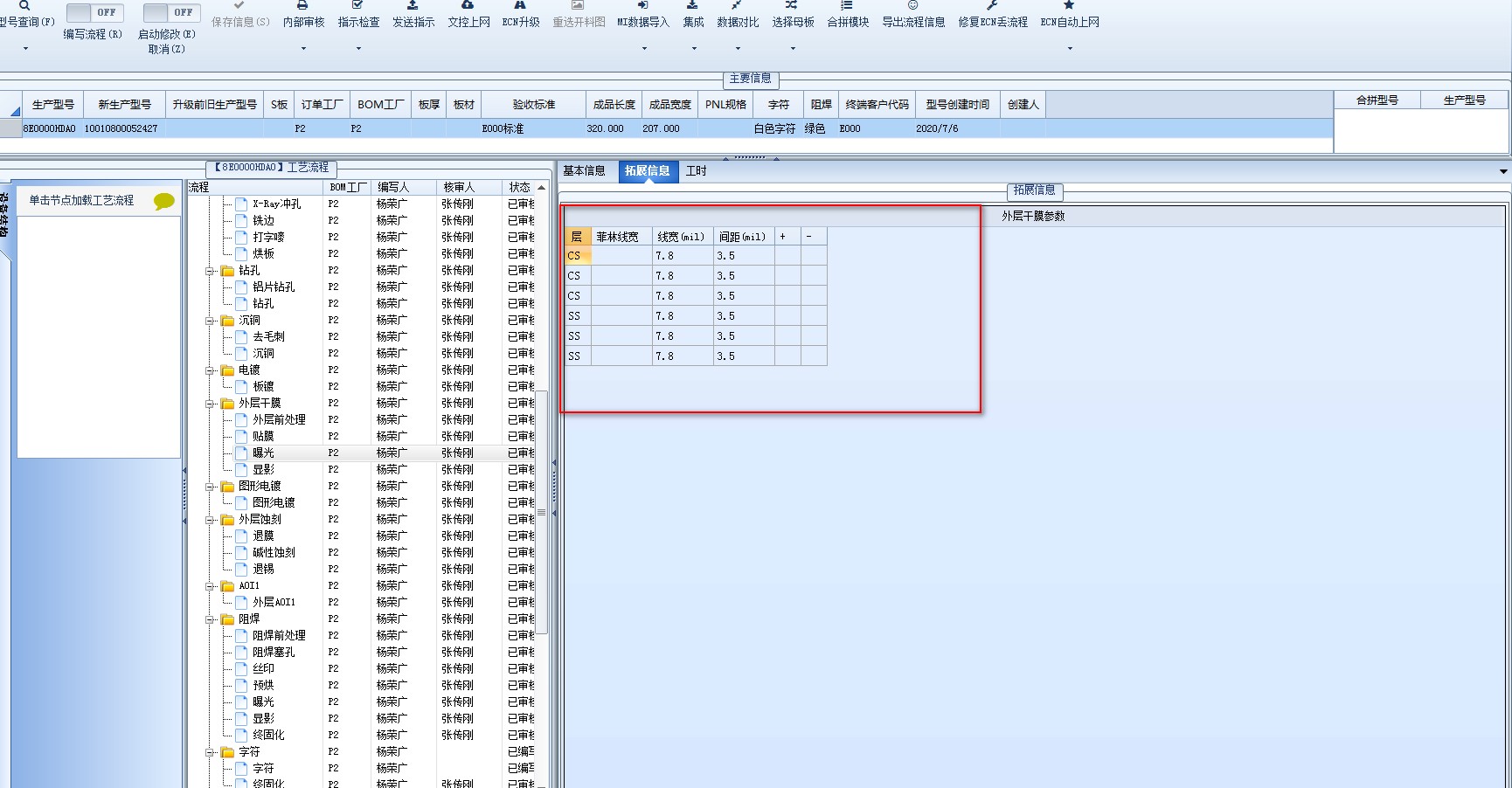Click the 保存信息(S) checkmark button
Image resolution: width=1512 pixels, height=788 pixels.
pyautogui.click(x=240, y=14)
